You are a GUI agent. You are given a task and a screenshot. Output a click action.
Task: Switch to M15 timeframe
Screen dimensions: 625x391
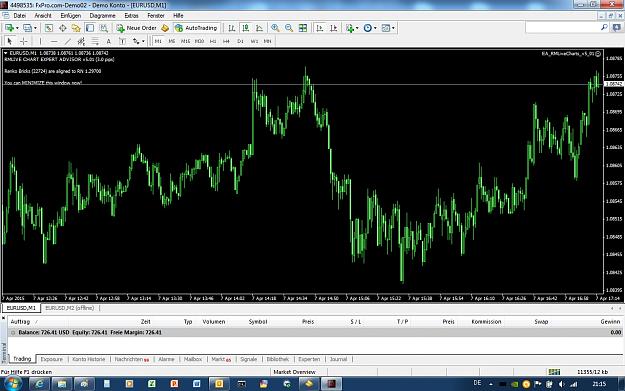(x=186, y=41)
